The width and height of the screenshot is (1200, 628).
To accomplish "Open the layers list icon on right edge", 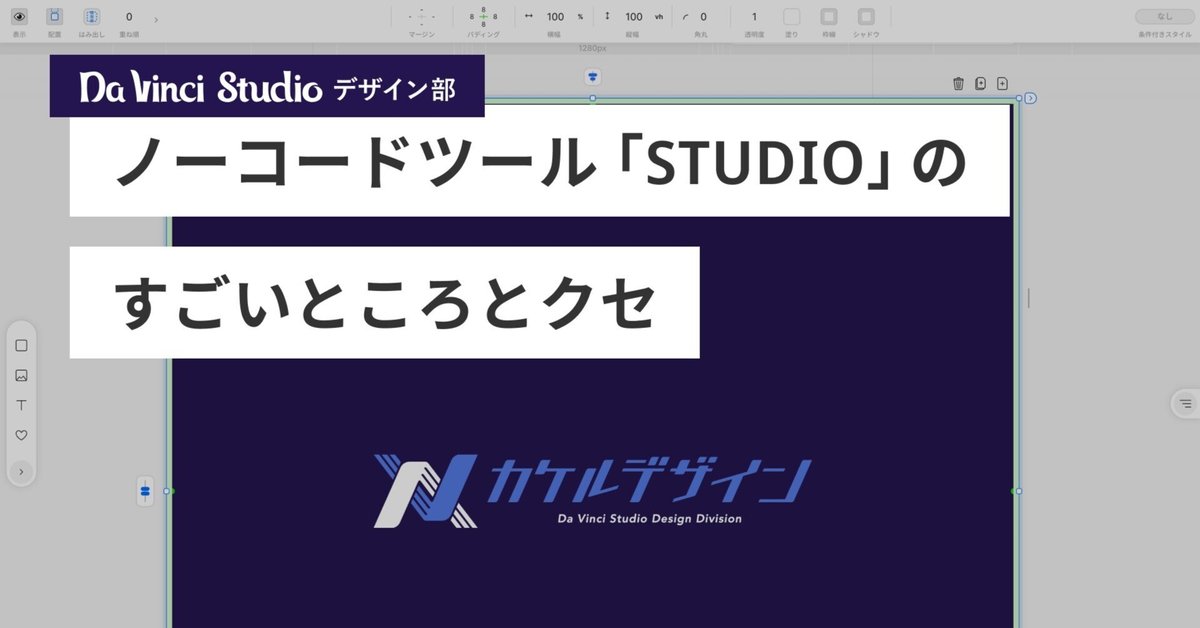I will pyautogui.click(x=1185, y=404).
